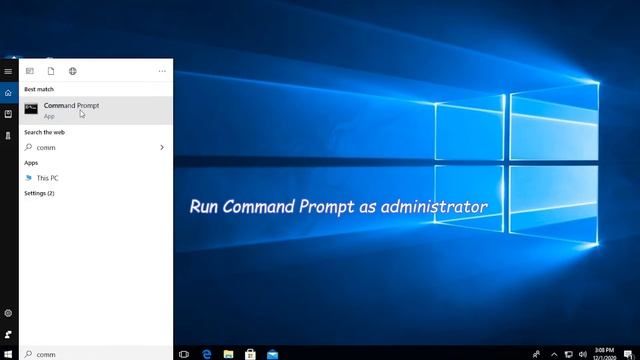Image resolution: width=640 pixels, height=360 pixels.
Task: Open Action Center notifications icon
Action: (629, 354)
